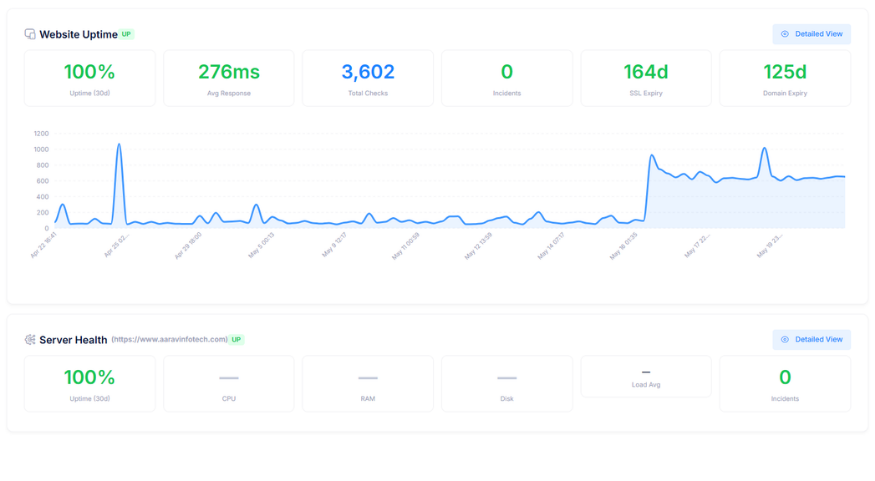Select the Load Avg card
The width and height of the screenshot is (875, 481).
click(646, 377)
